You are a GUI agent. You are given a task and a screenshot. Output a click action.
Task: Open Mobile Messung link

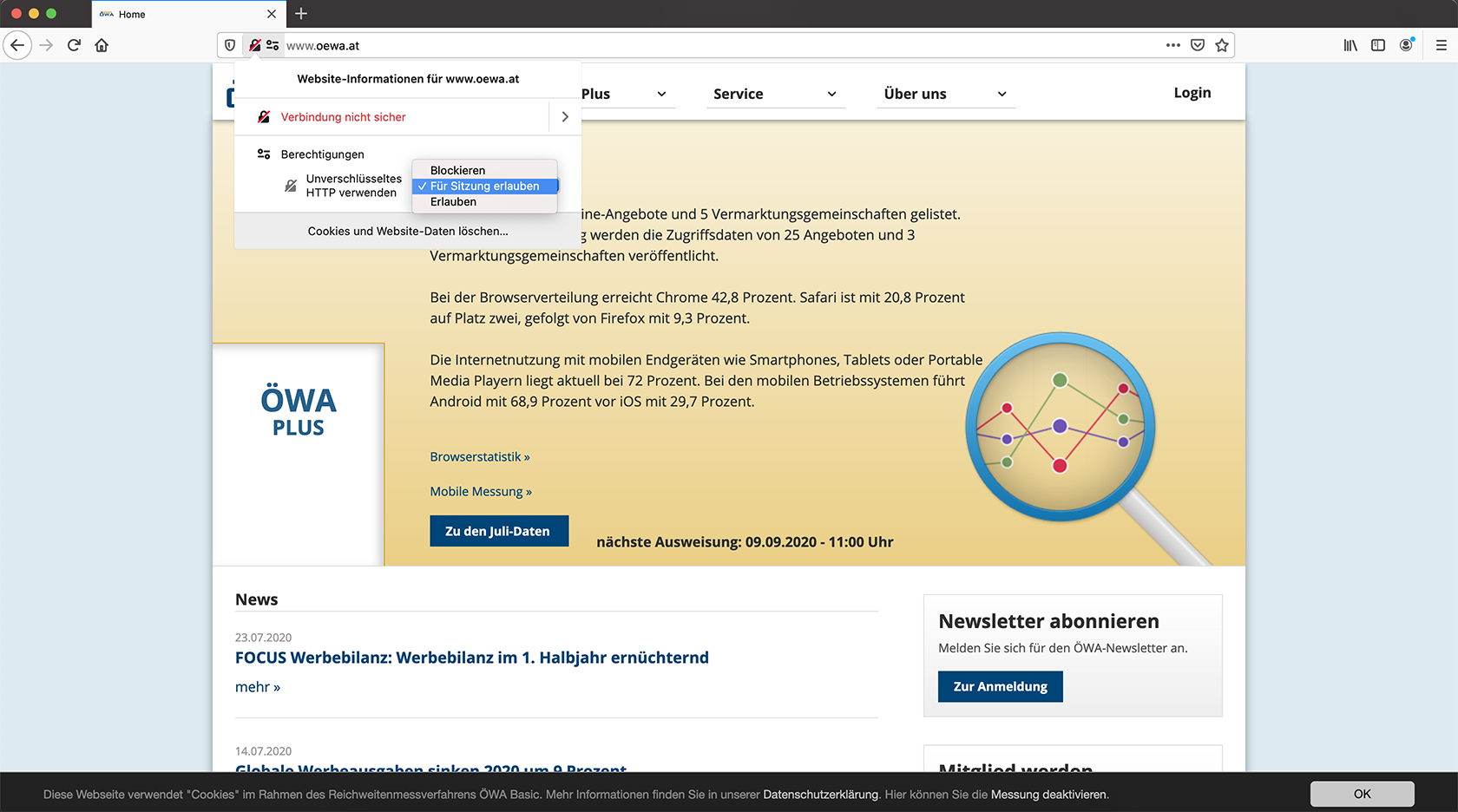point(481,491)
